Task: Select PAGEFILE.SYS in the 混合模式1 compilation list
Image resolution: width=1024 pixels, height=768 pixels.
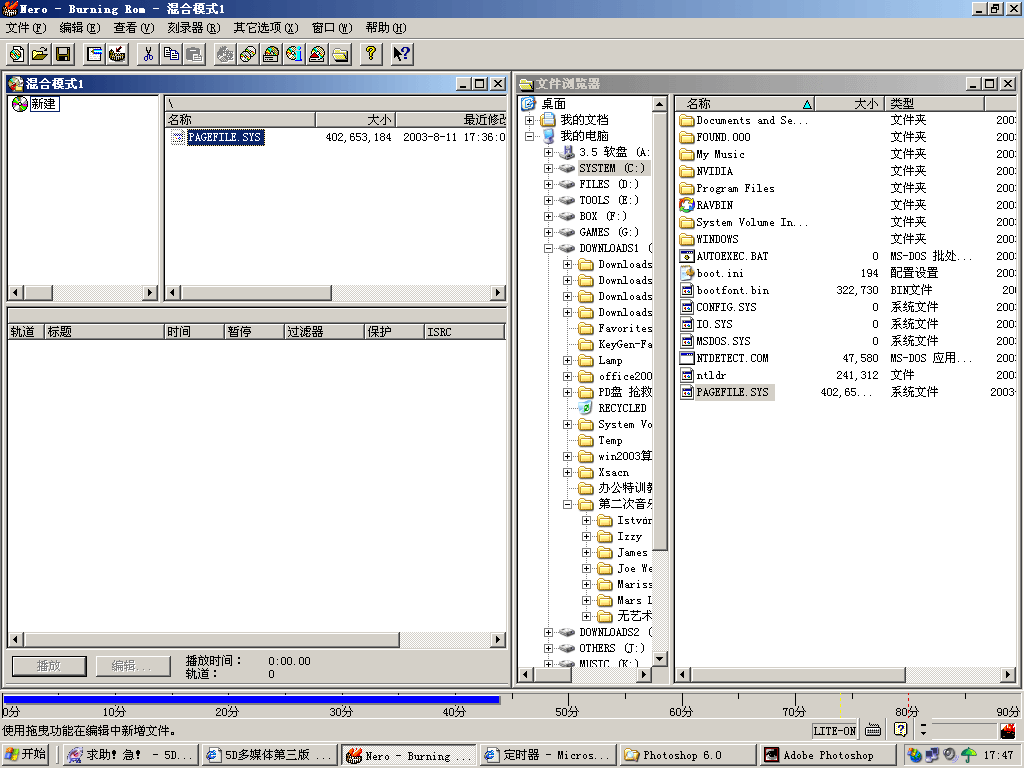Action: coord(225,137)
